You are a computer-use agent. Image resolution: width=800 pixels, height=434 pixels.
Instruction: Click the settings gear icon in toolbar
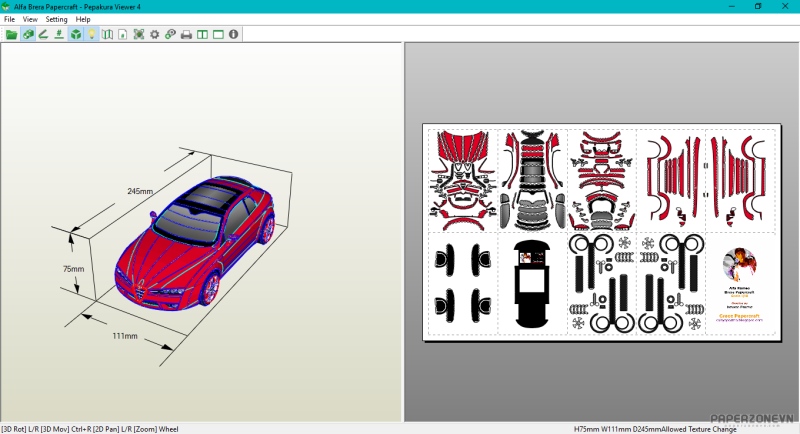154,34
